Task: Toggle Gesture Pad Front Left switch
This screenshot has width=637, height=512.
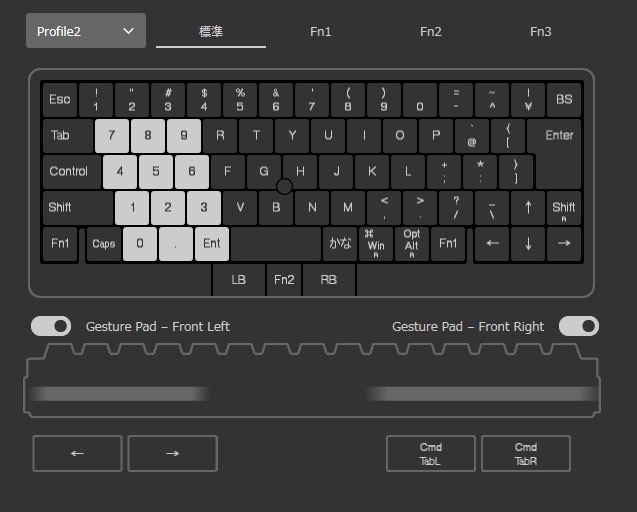Action: [x=51, y=326]
